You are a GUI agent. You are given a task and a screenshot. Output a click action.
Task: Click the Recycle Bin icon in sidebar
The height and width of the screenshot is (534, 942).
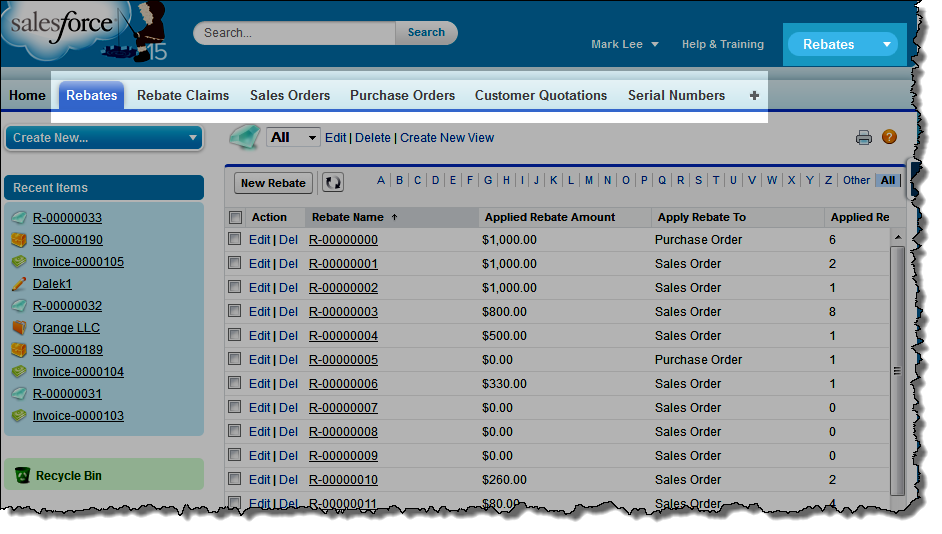point(22,476)
